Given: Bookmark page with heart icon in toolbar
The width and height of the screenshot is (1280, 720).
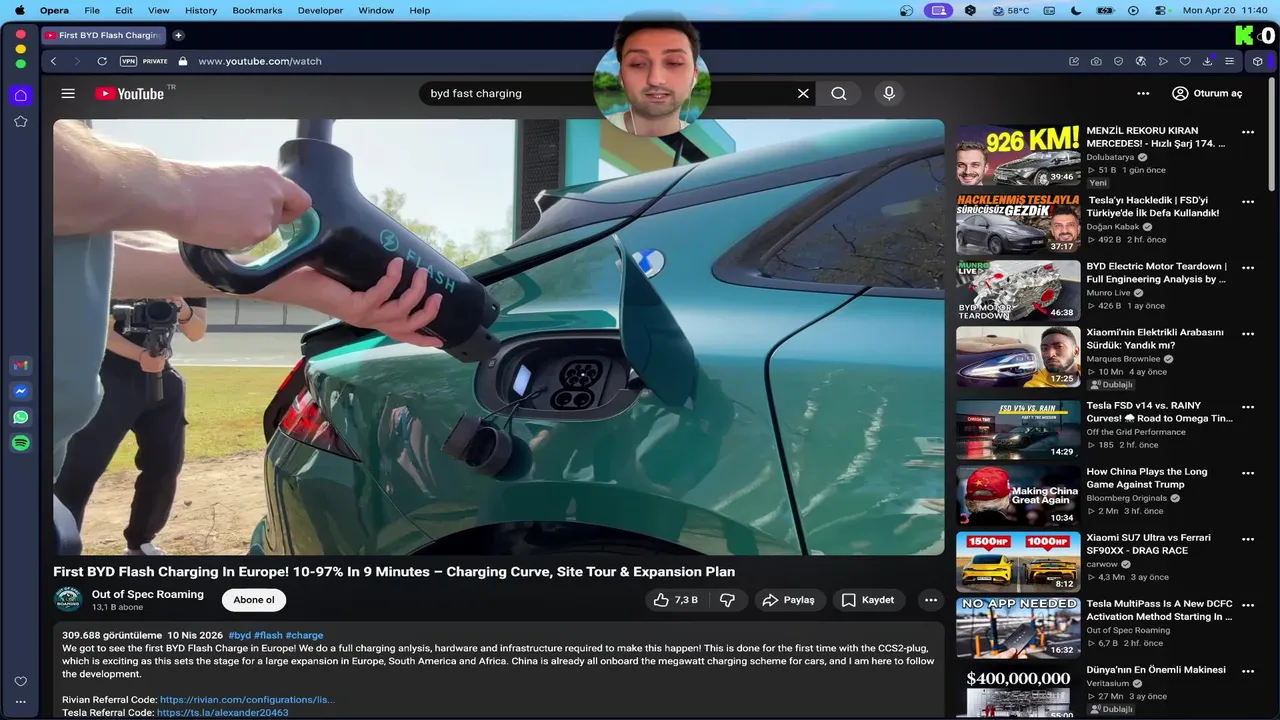Looking at the screenshot, I should (1185, 61).
